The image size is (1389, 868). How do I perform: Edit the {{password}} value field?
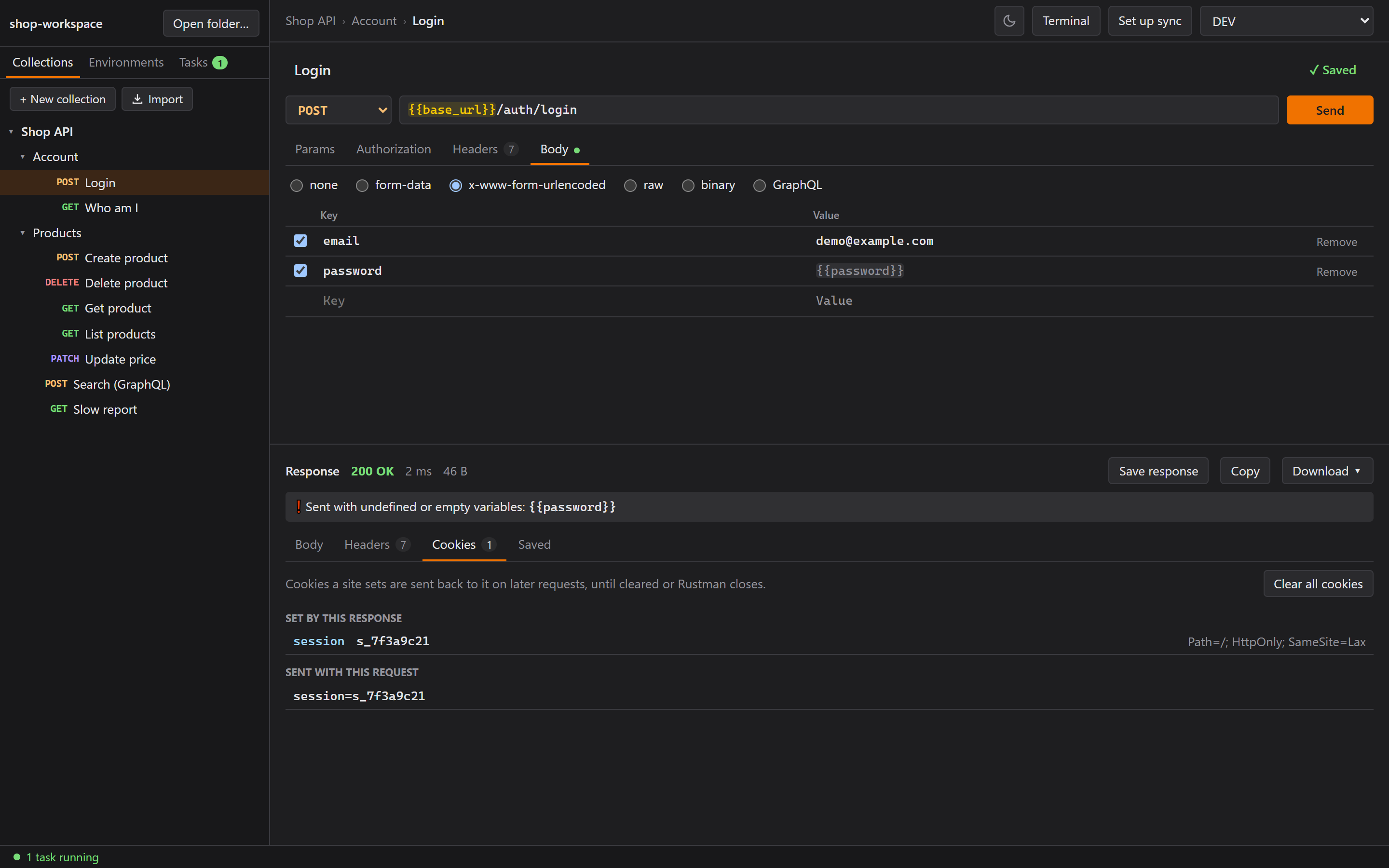pos(1054,271)
